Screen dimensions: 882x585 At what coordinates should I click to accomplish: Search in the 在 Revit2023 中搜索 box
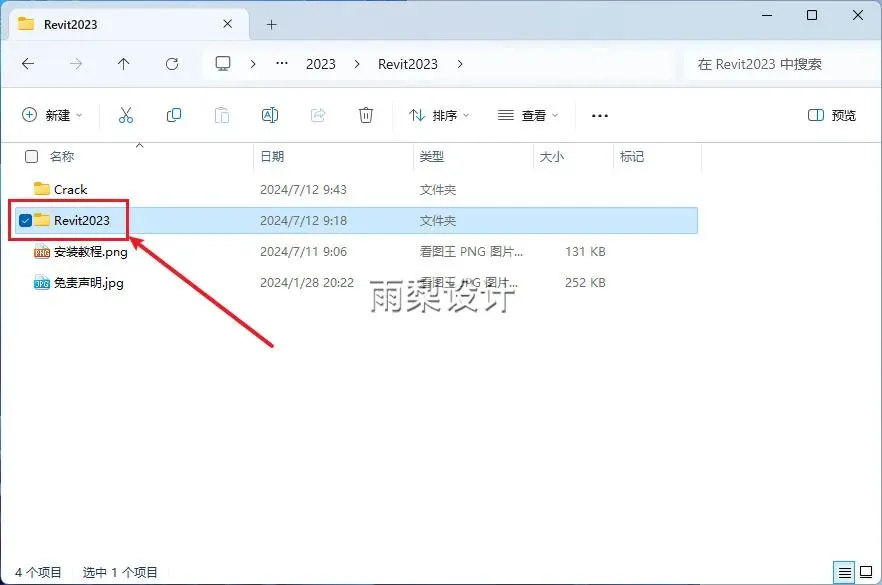pyautogui.click(x=781, y=64)
